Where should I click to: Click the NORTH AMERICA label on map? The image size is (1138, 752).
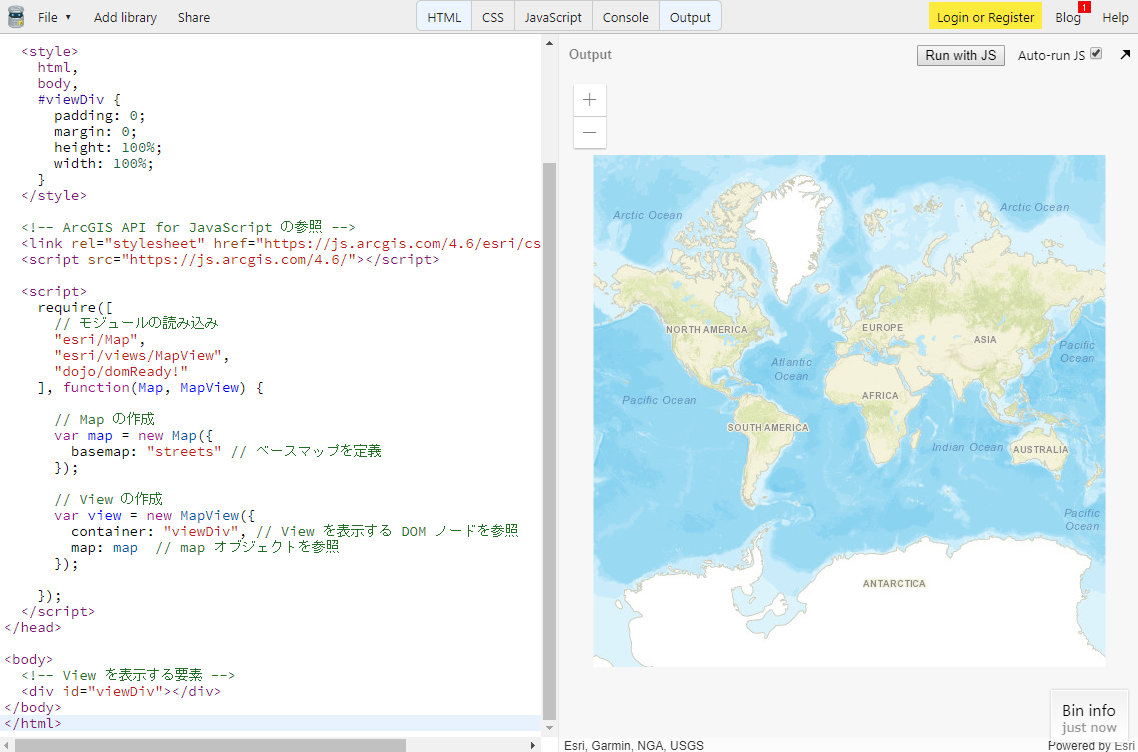(706, 330)
